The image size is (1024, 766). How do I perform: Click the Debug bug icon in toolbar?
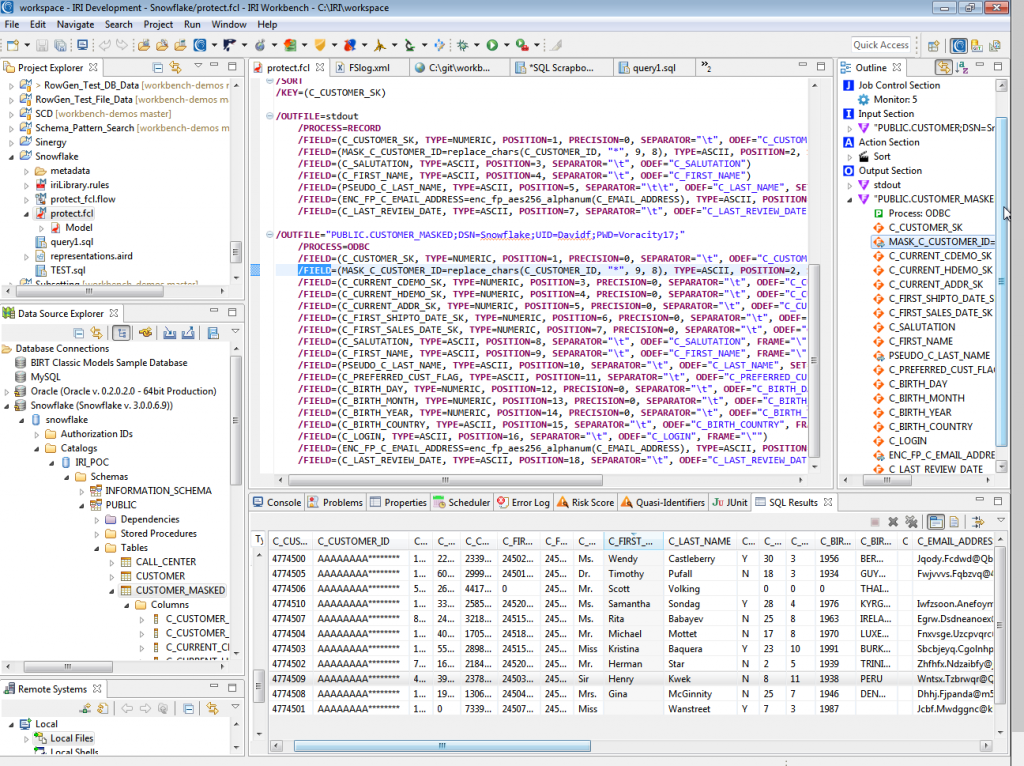pos(462,45)
